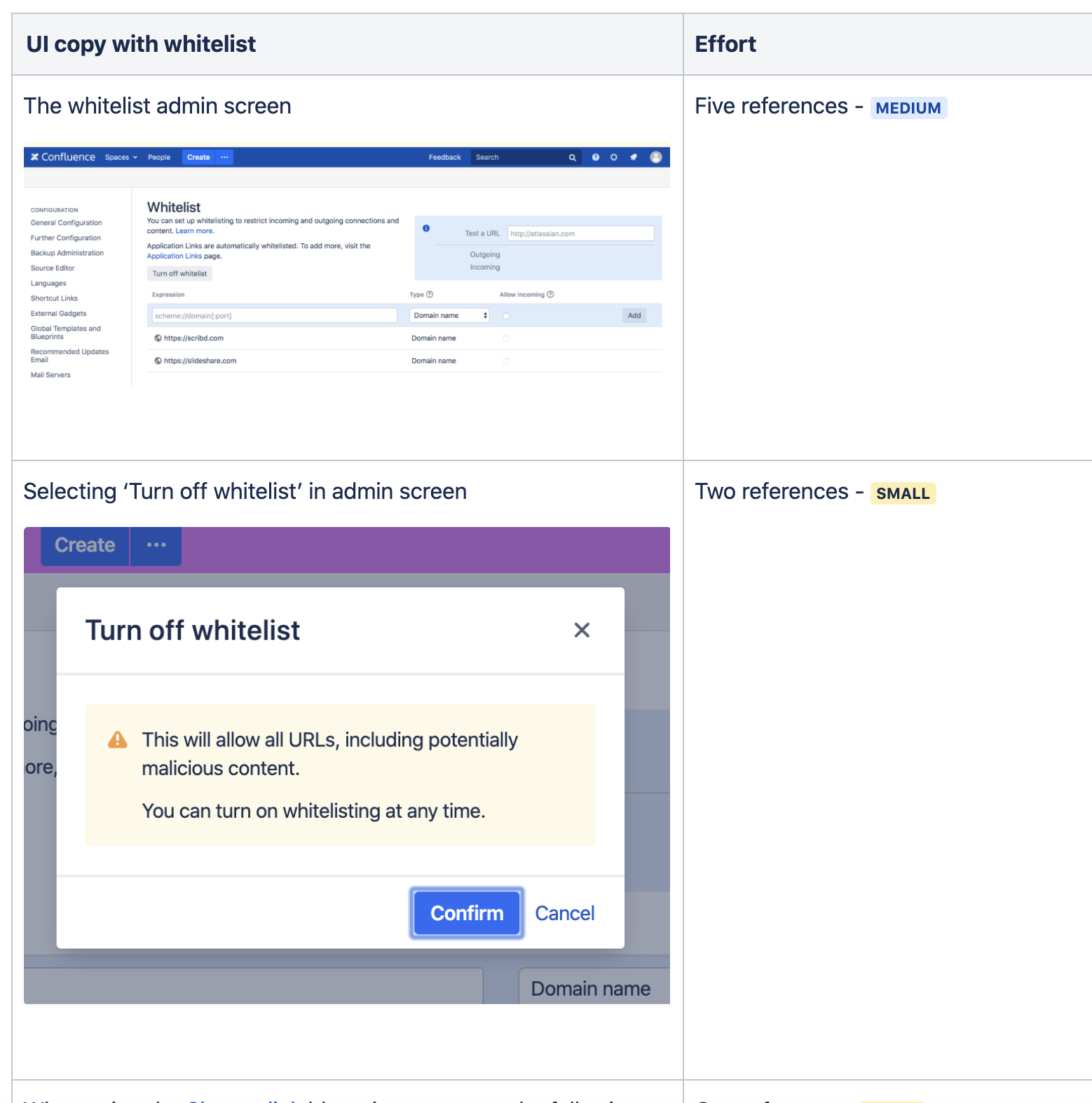1092x1103 pixels.
Task: Click Feedback in the Confluence header
Action: point(445,158)
